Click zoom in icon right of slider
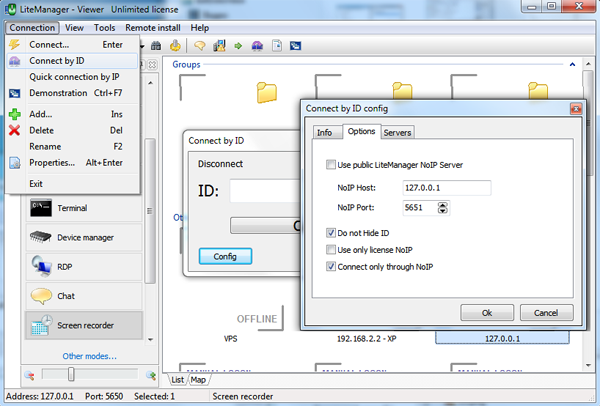The image size is (600, 406). pos(151,375)
